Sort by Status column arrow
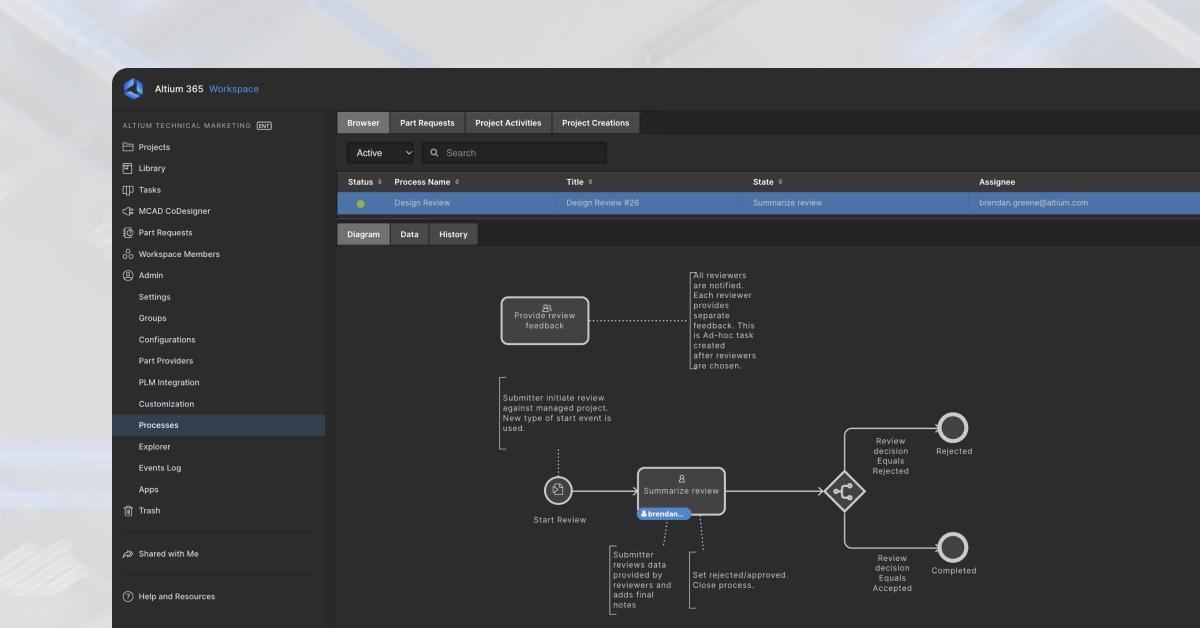The height and width of the screenshot is (628, 1200). (380, 182)
